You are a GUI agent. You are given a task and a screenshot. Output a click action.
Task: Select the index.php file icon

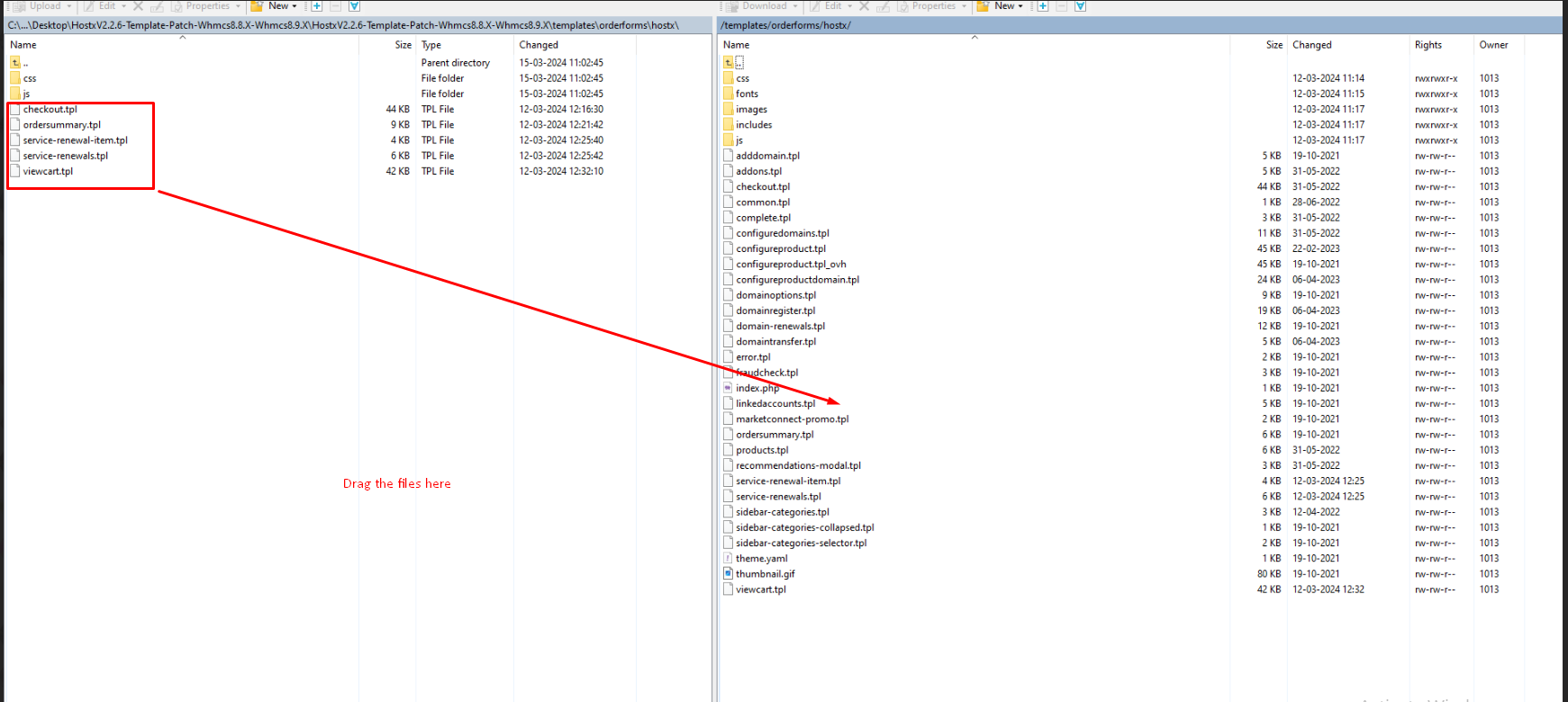[728, 388]
